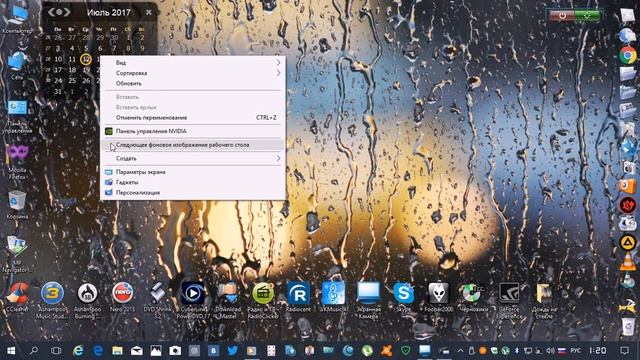Open Дождь на стекле folder icon
Viewport: 640px width, 360px height.
(x=544, y=300)
